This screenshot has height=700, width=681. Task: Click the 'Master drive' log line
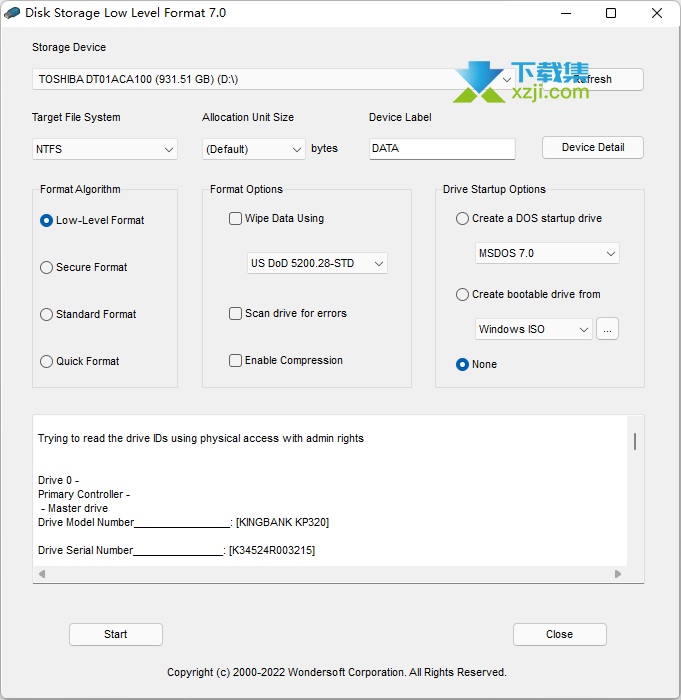pyautogui.click(x=75, y=508)
